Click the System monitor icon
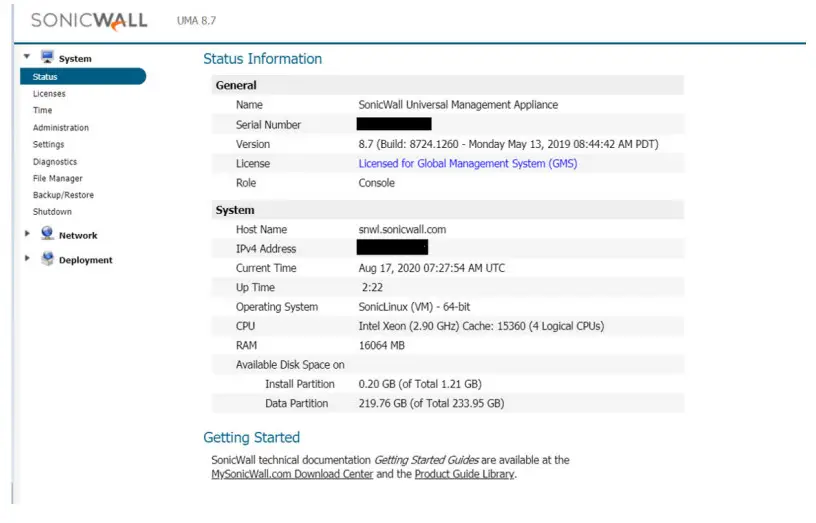816x523 pixels. (47, 57)
